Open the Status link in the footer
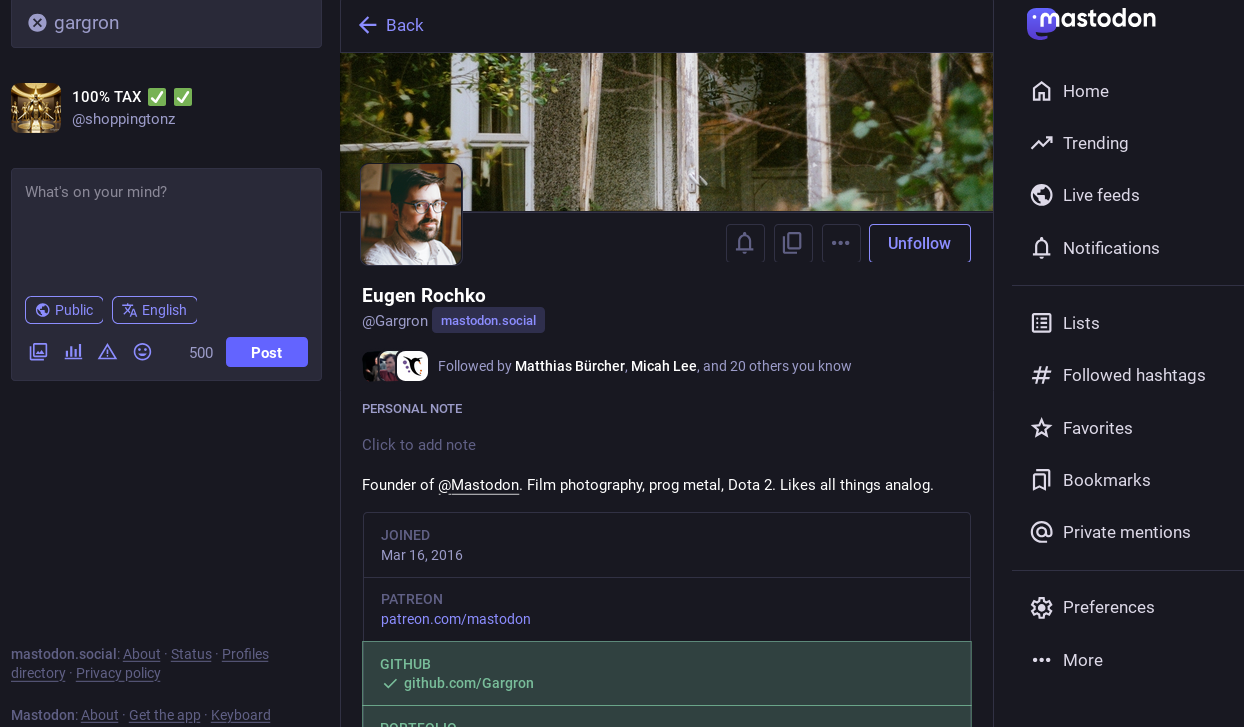The image size is (1244, 727). [191, 654]
